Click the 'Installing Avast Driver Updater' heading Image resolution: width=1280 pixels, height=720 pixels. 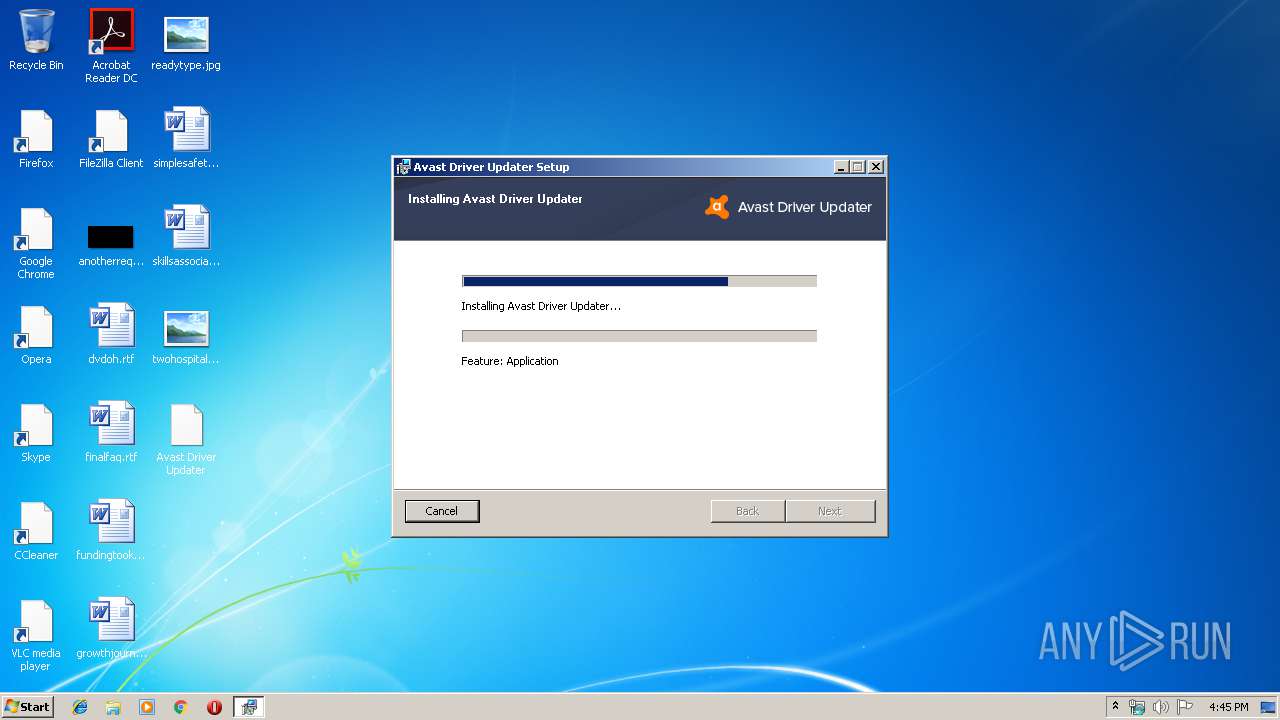click(x=495, y=199)
